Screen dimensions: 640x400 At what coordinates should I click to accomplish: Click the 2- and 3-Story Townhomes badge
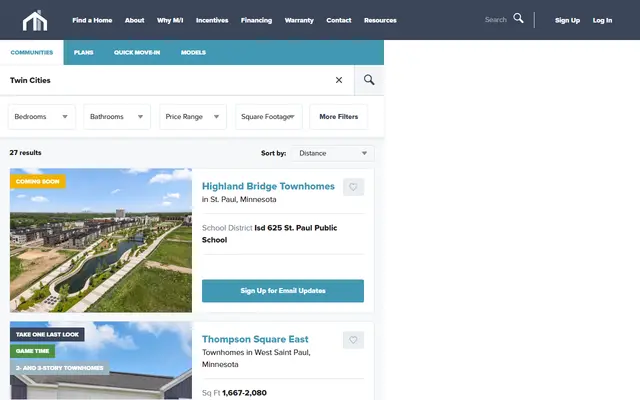(x=60, y=368)
